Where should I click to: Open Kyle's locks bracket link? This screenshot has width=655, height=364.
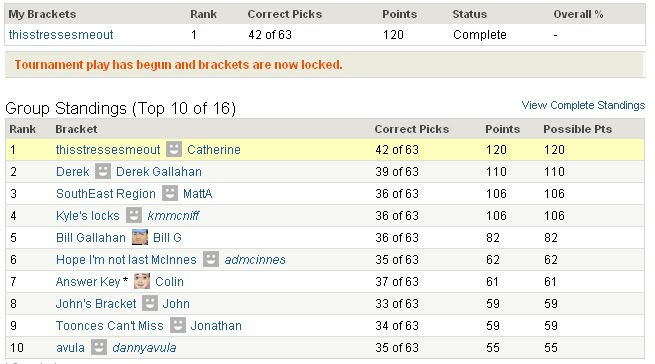pos(88,216)
